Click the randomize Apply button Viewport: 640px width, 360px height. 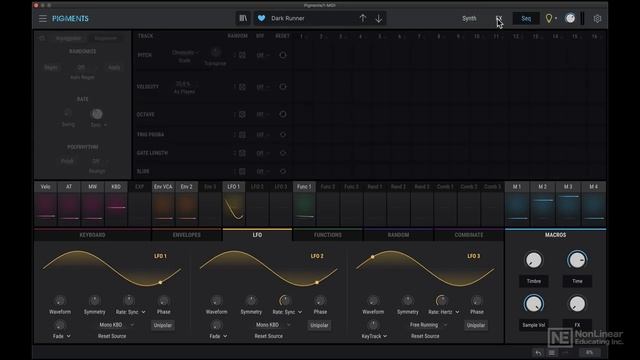[114, 68]
